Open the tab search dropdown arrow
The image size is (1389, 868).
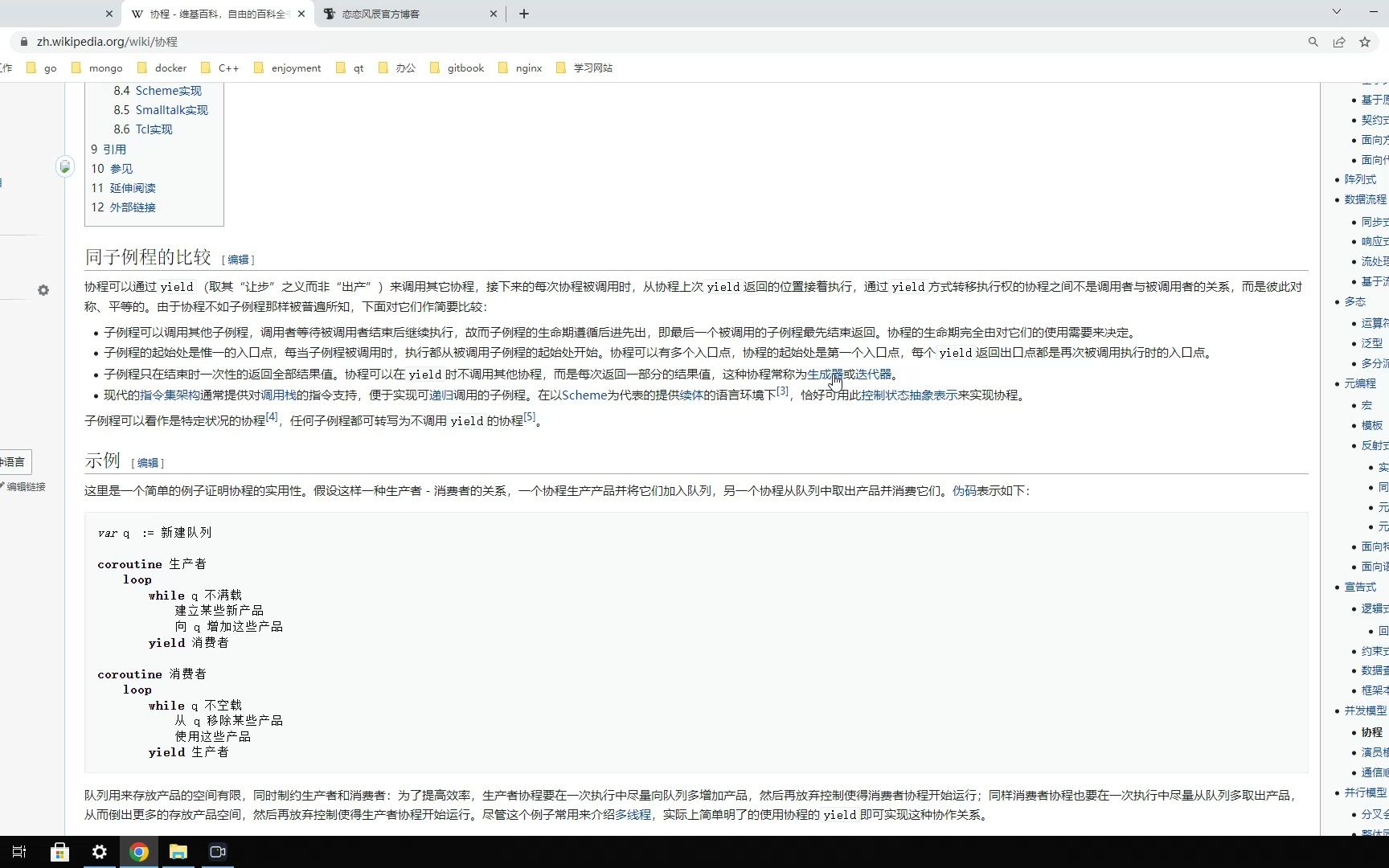pyautogui.click(x=1337, y=11)
